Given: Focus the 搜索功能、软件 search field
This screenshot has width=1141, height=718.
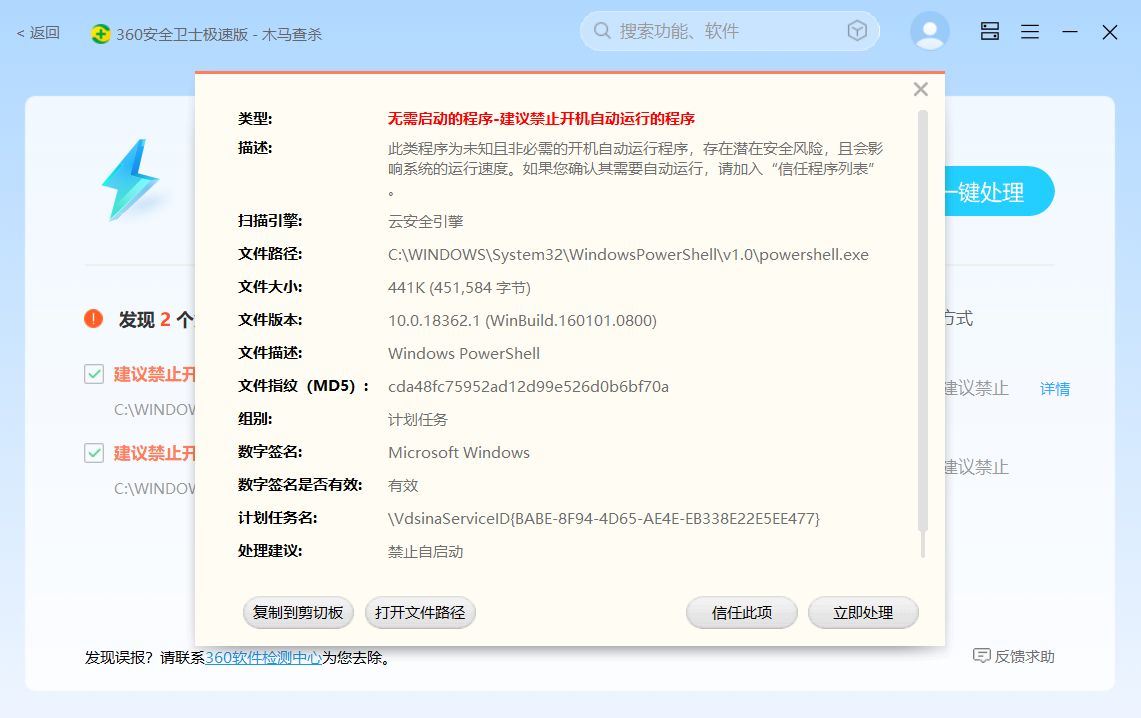Looking at the screenshot, I should (x=729, y=31).
